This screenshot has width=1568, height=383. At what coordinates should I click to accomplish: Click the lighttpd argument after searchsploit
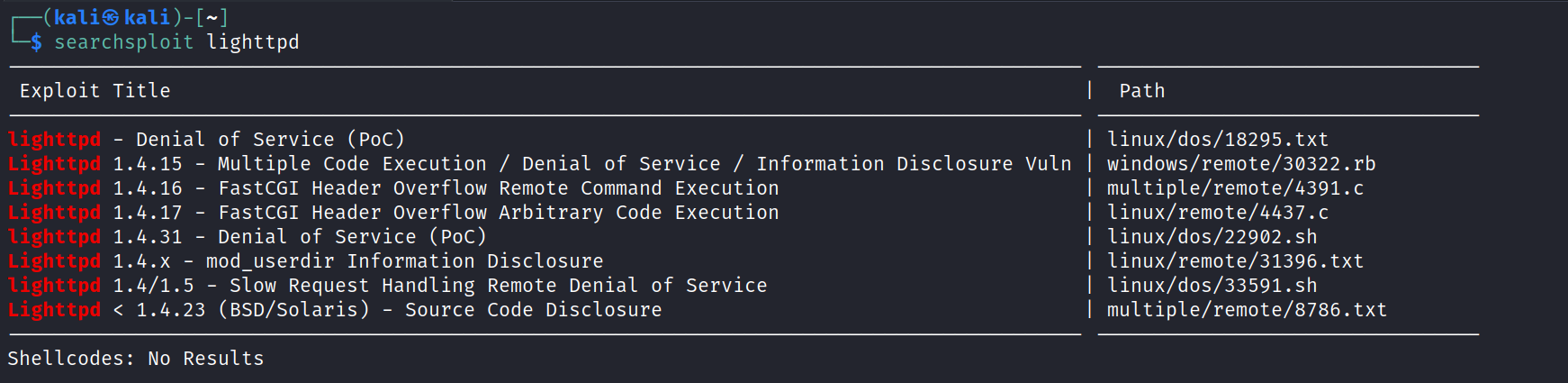(x=253, y=42)
